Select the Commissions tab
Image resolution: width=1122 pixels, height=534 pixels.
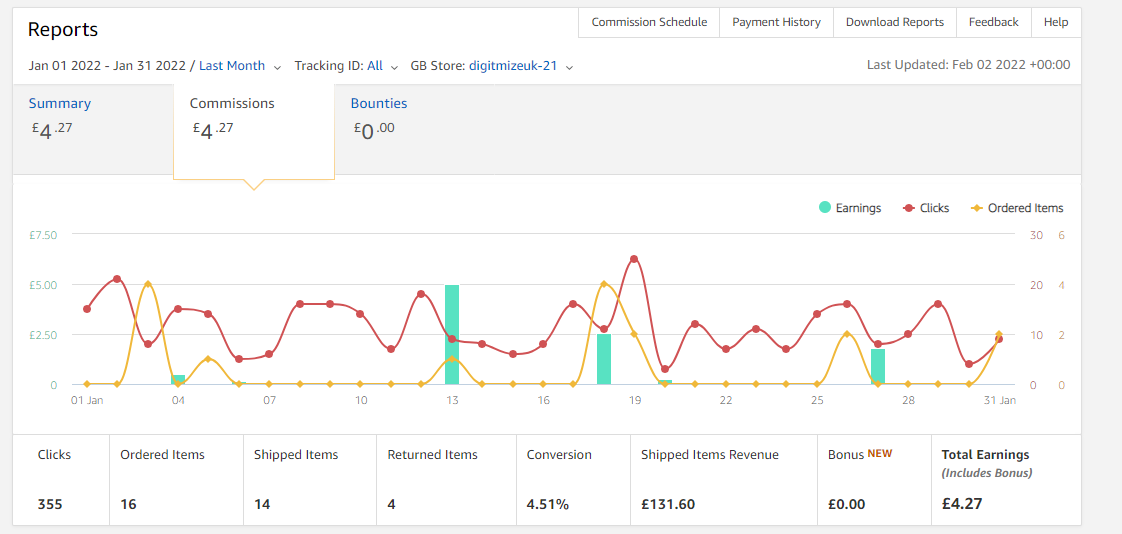(232, 103)
